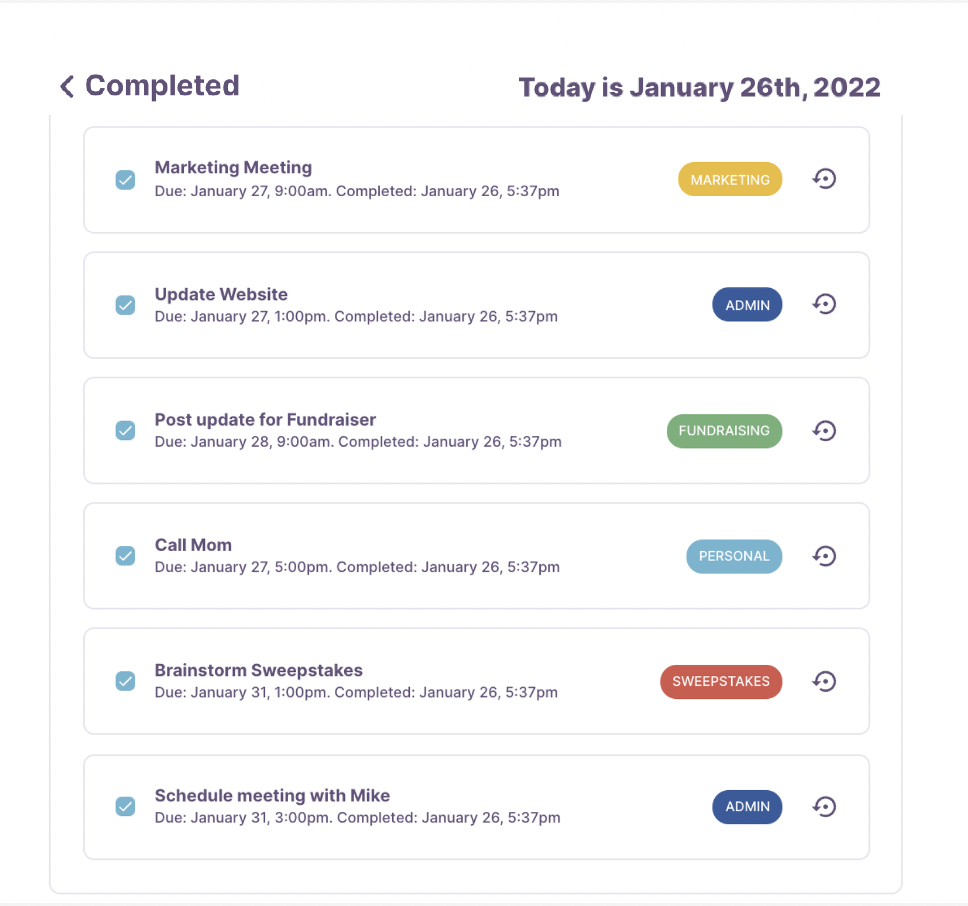Go back using the Completed chevron
Image resolution: width=968 pixels, height=906 pixels.
pyautogui.click(x=67, y=86)
